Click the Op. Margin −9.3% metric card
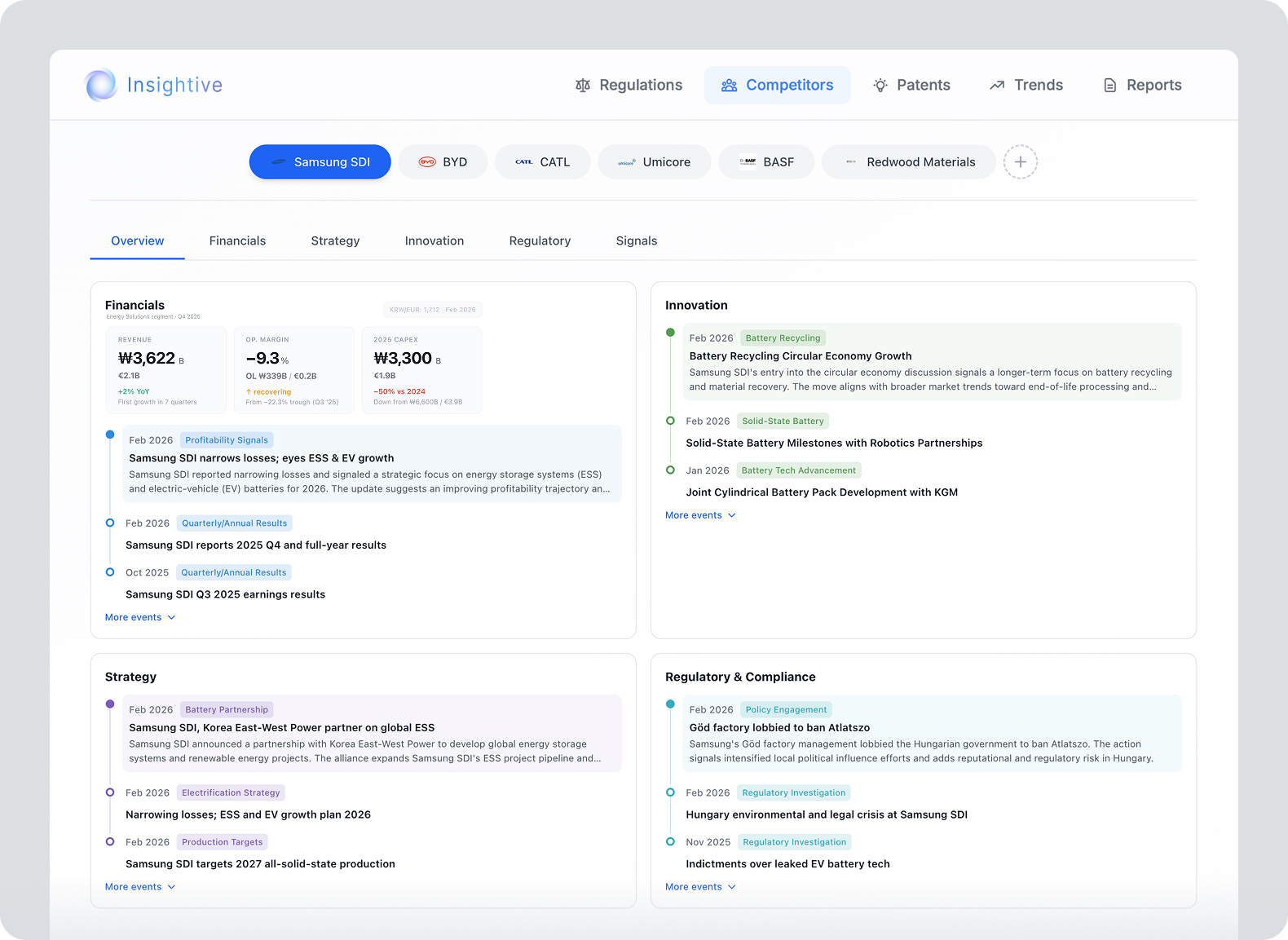The height and width of the screenshot is (940, 1288). click(294, 370)
